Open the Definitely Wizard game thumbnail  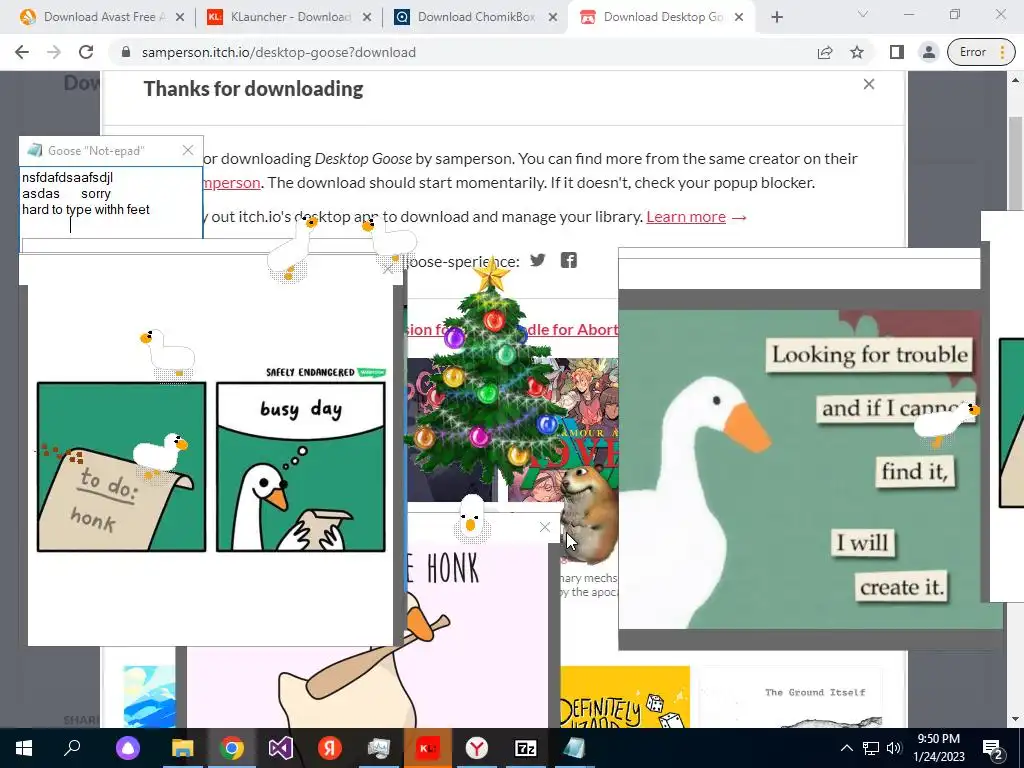click(625, 697)
